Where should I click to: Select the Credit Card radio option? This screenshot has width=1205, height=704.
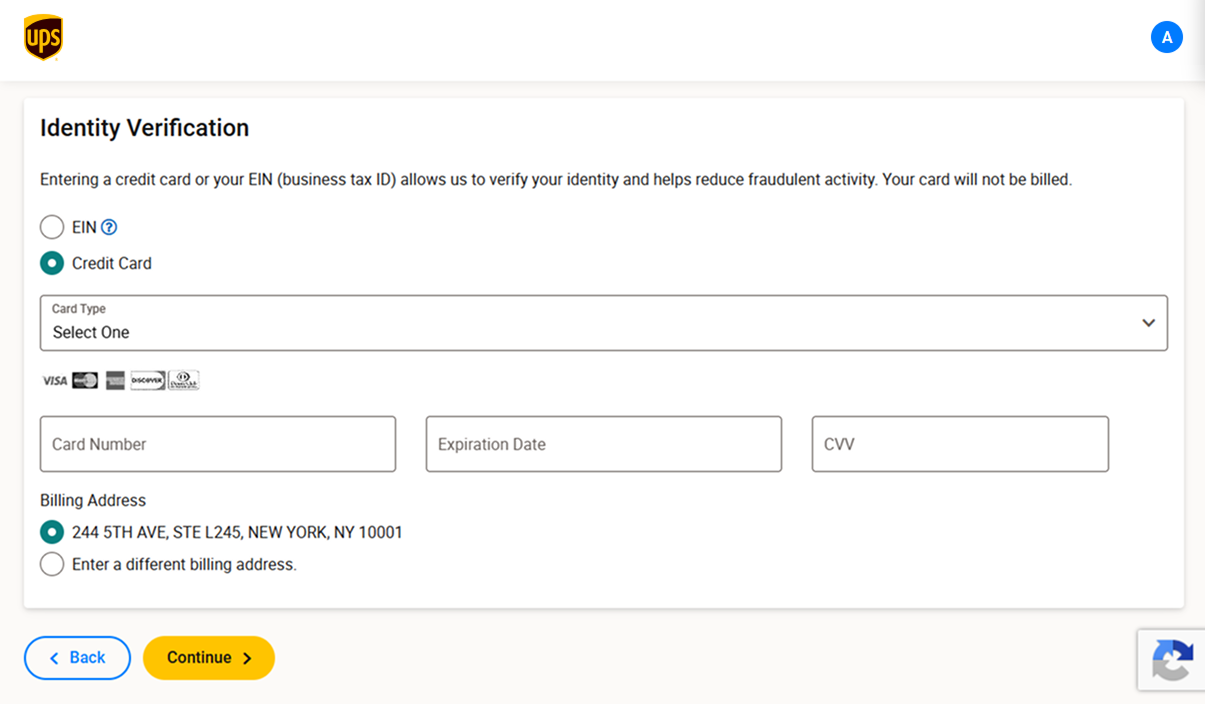[52, 263]
